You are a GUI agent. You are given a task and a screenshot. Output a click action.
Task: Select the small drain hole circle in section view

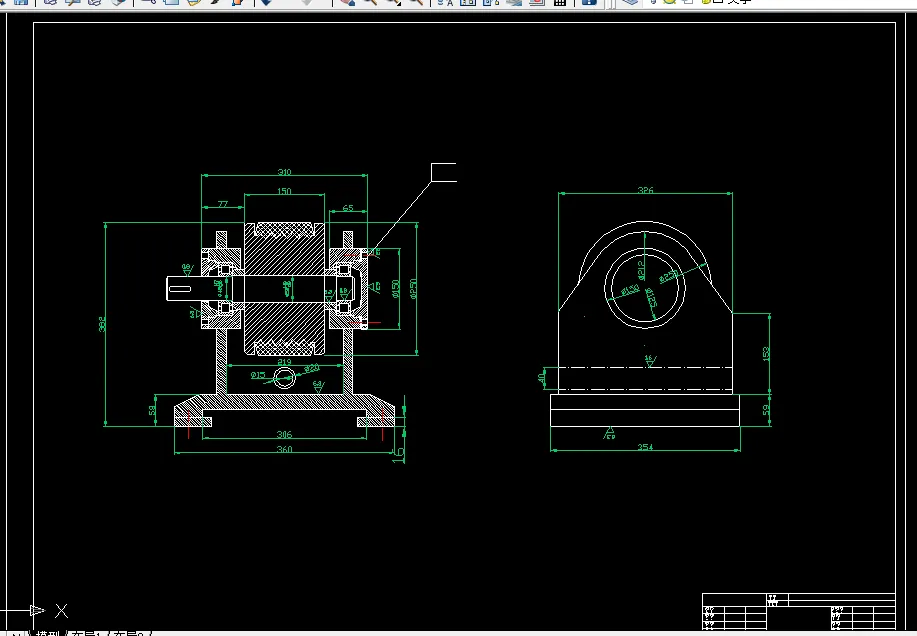(x=285, y=378)
